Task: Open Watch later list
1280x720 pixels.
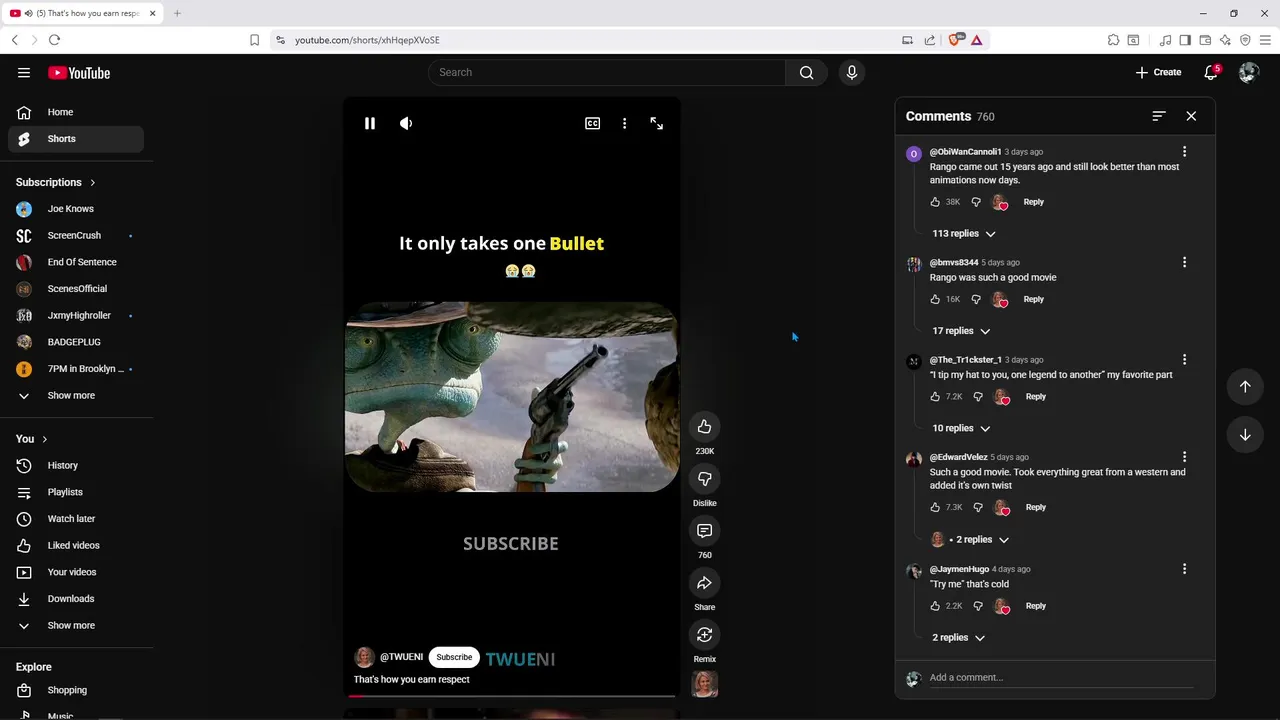Action: 76,519
